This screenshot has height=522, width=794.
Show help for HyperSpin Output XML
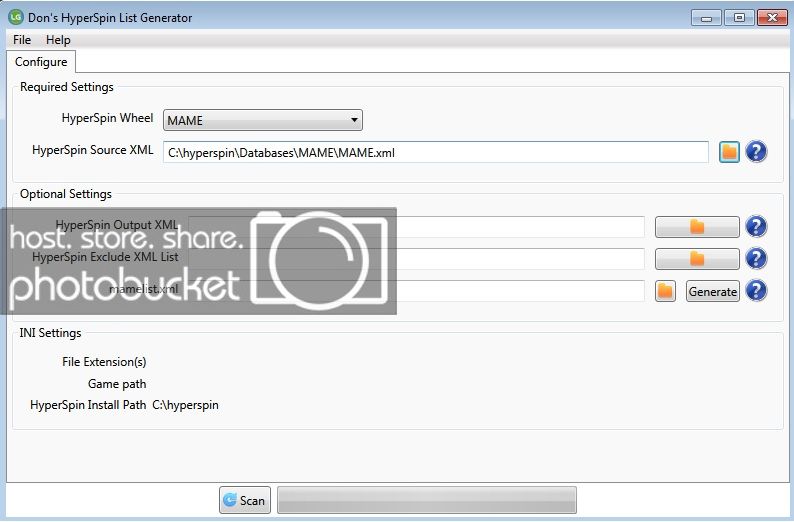click(757, 227)
